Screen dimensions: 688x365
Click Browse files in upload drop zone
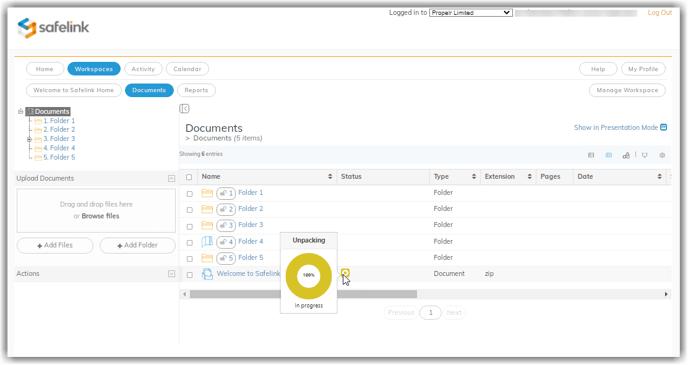click(100, 216)
